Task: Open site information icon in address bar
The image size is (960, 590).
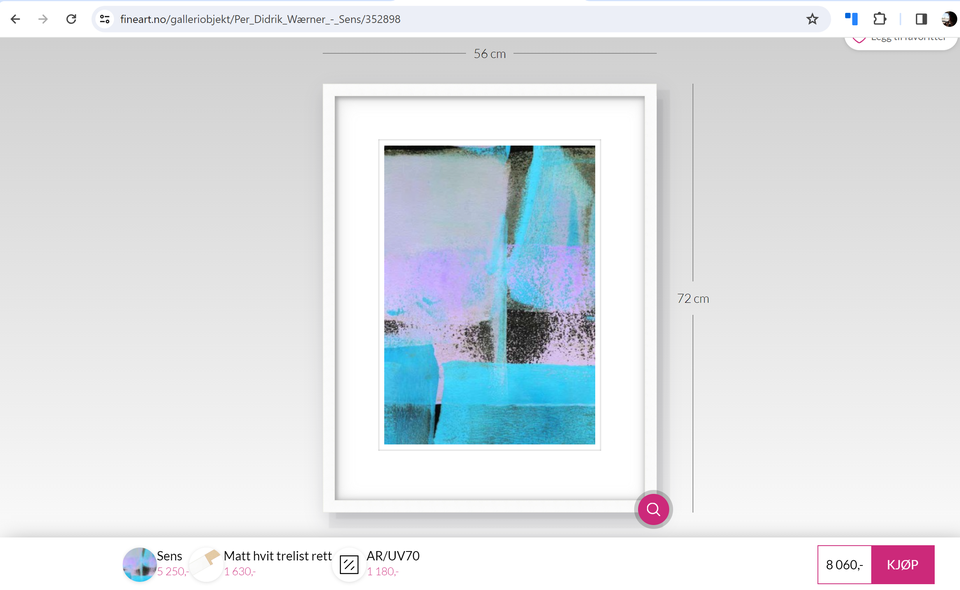Action: tap(105, 19)
